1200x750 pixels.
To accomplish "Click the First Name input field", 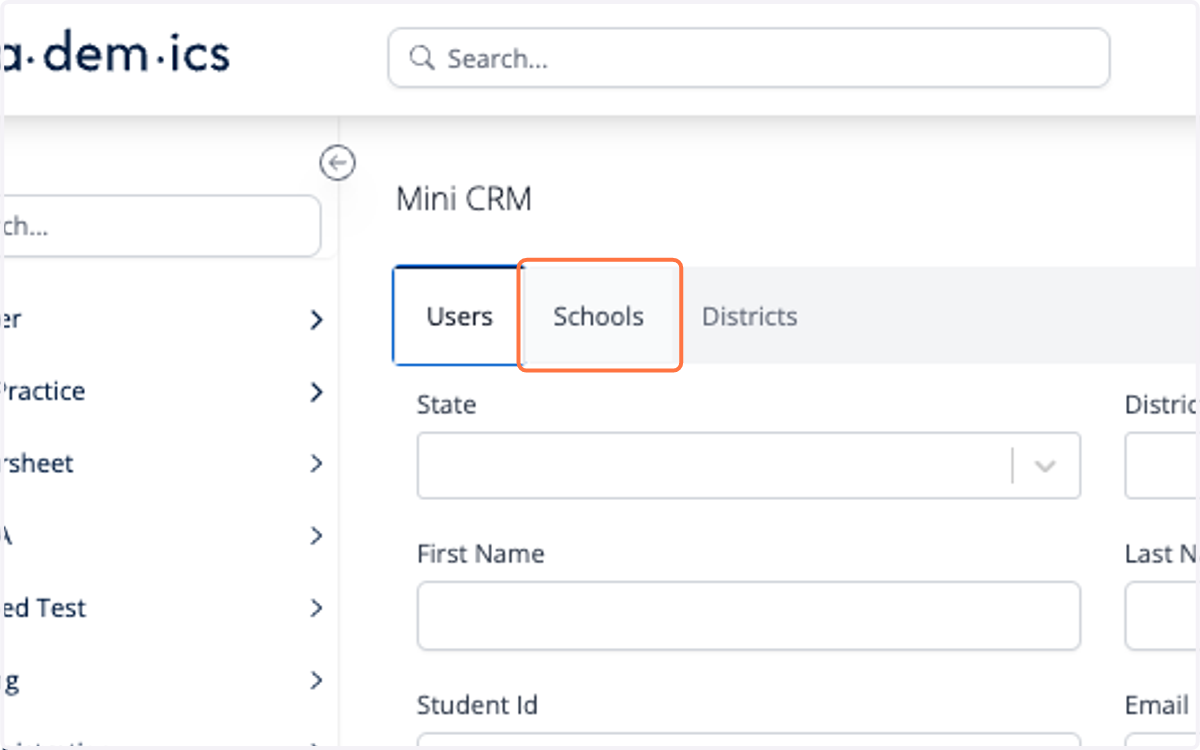I will tap(748, 616).
